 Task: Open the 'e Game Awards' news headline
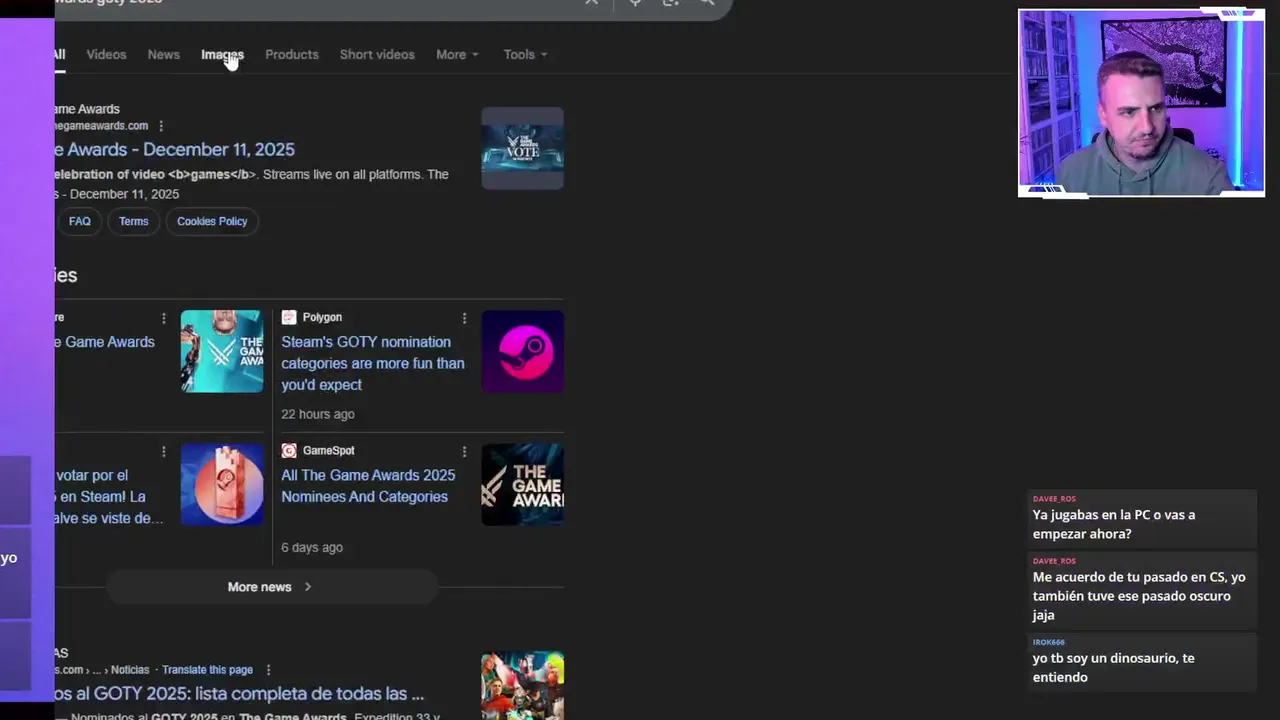tap(105, 342)
